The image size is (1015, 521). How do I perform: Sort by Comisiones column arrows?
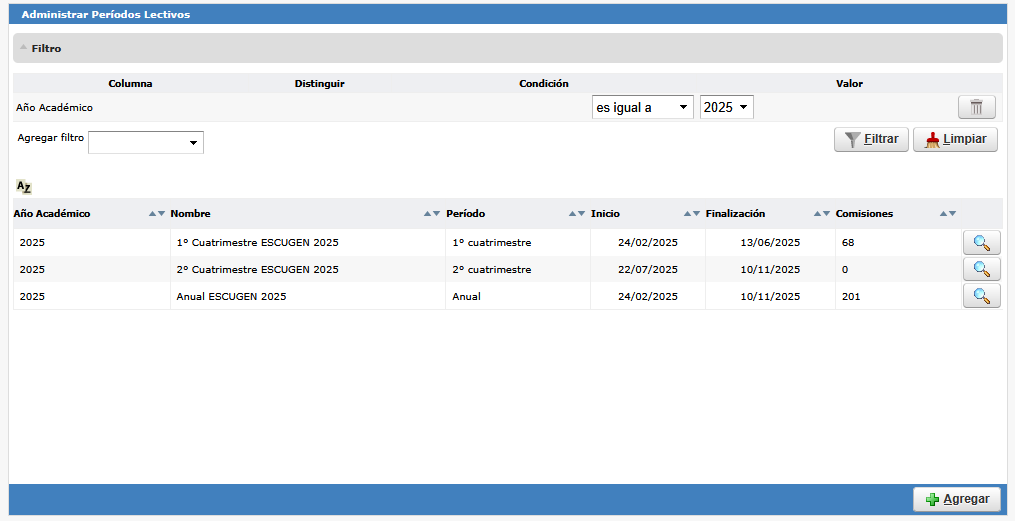tap(948, 214)
